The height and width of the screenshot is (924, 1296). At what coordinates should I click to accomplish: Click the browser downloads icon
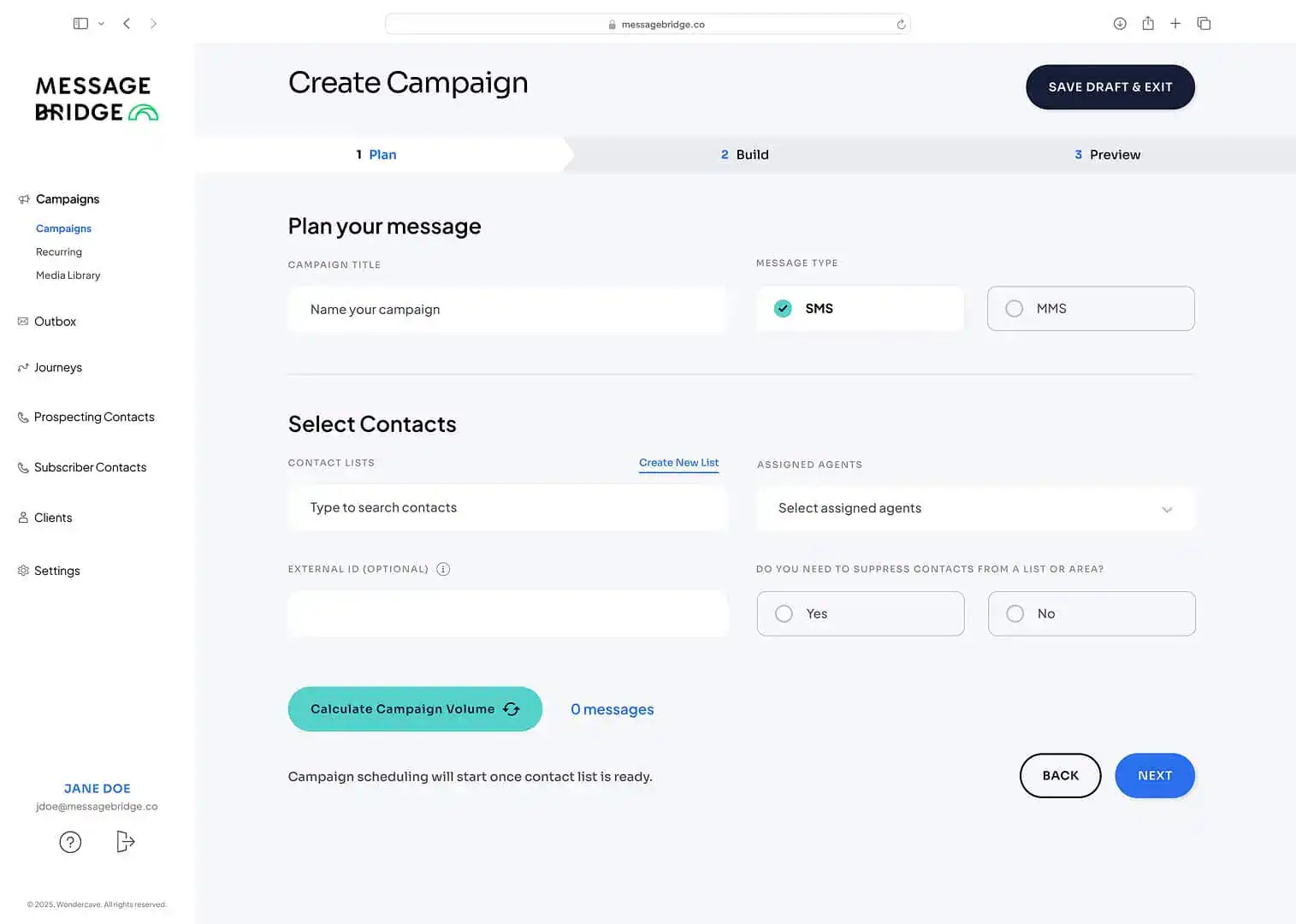click(1120, 24)
